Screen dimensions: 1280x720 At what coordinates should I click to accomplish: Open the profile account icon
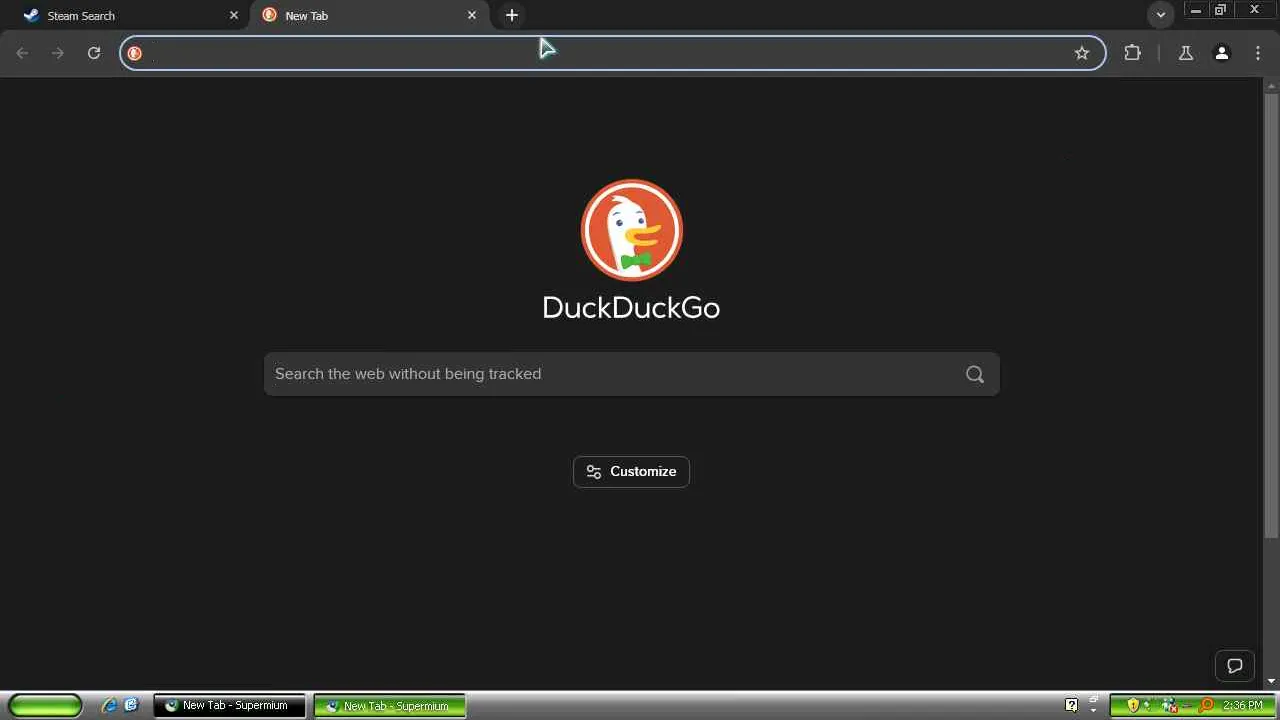(1222, 53)
